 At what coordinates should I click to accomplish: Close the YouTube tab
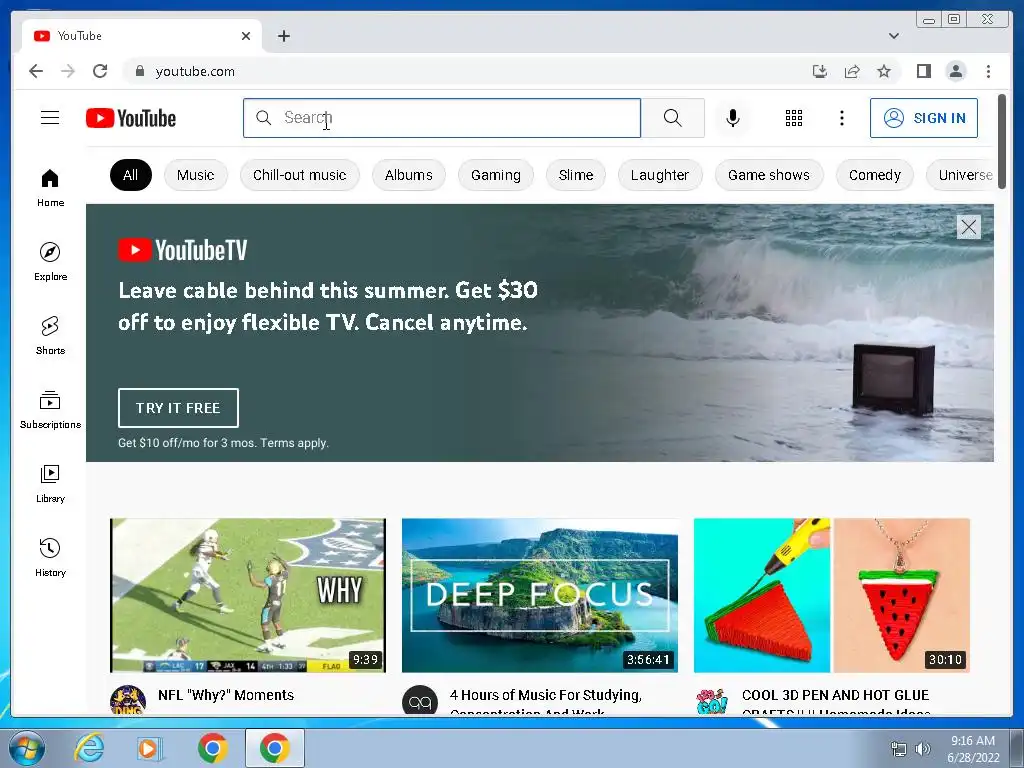(x=246, y=36)
